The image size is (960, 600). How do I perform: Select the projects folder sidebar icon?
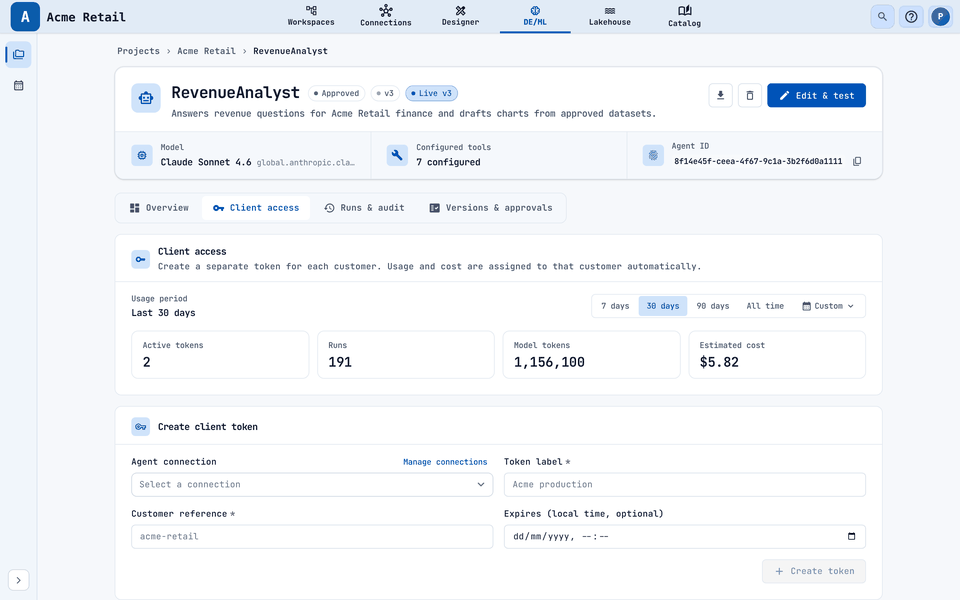(x=18, y=54)
